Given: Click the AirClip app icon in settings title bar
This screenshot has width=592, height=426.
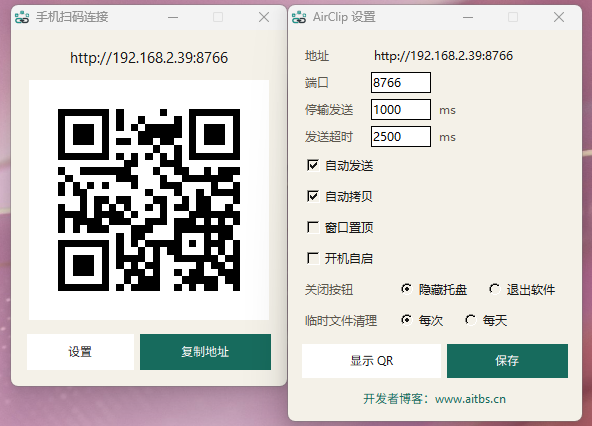Looking at the screenshot, I should (x=299, y=17).
